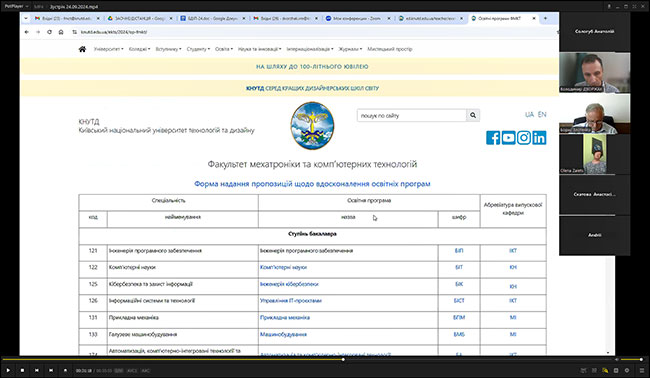Switch to the Мои конференции Zoom tab

(x=357, y=18)
